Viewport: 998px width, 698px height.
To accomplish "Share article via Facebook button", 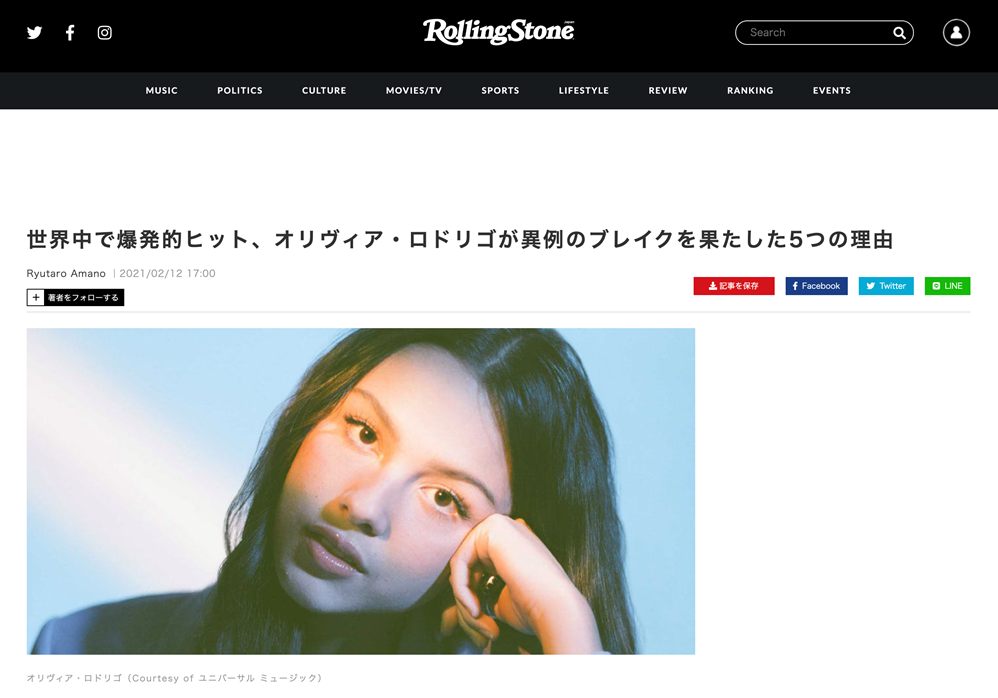I will coord(816,286).
